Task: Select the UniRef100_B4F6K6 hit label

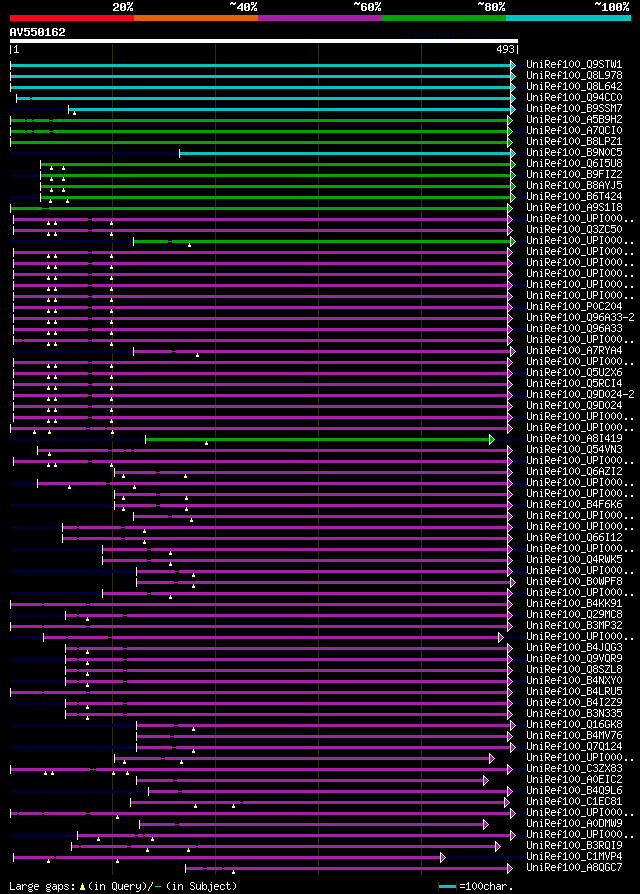Action: [574, 505]
